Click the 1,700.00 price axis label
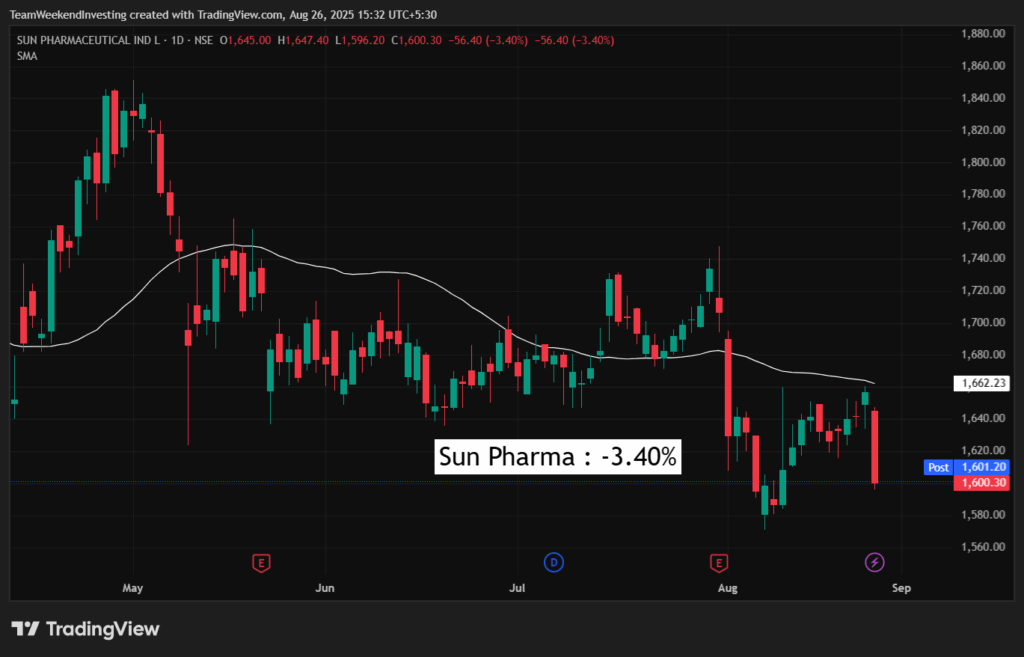 (983, 323)
